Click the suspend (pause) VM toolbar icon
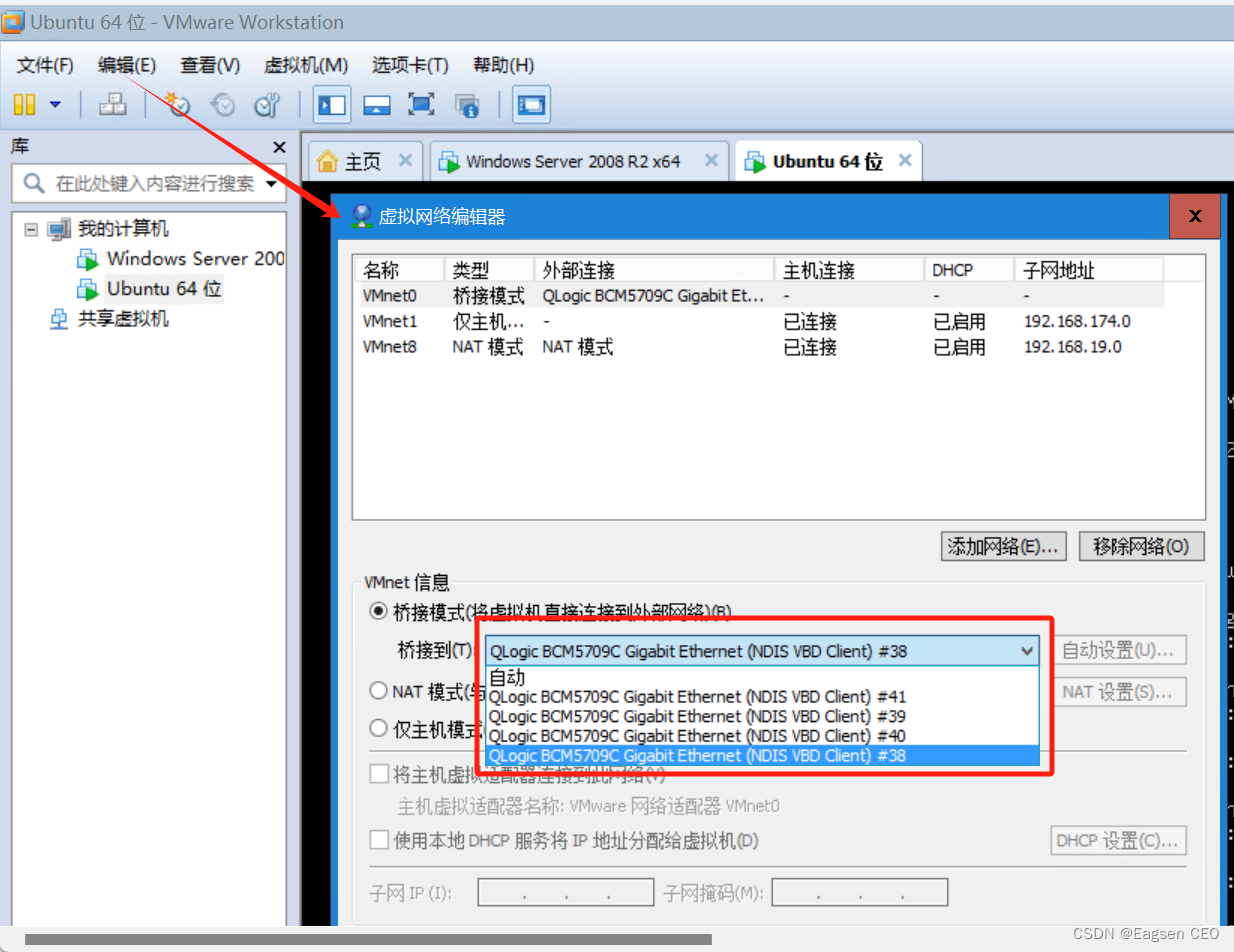Screen dimensions: 1234x952 tap(25, 104)
